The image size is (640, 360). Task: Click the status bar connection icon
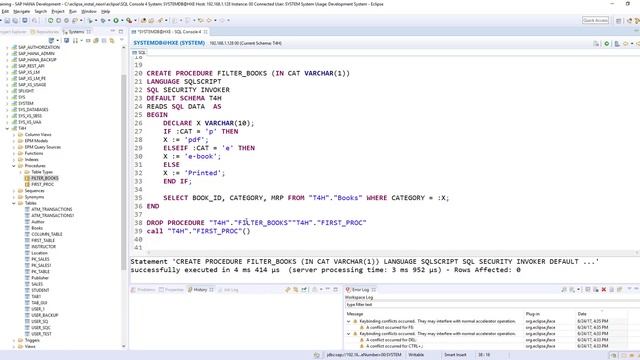tap(316, 355)
